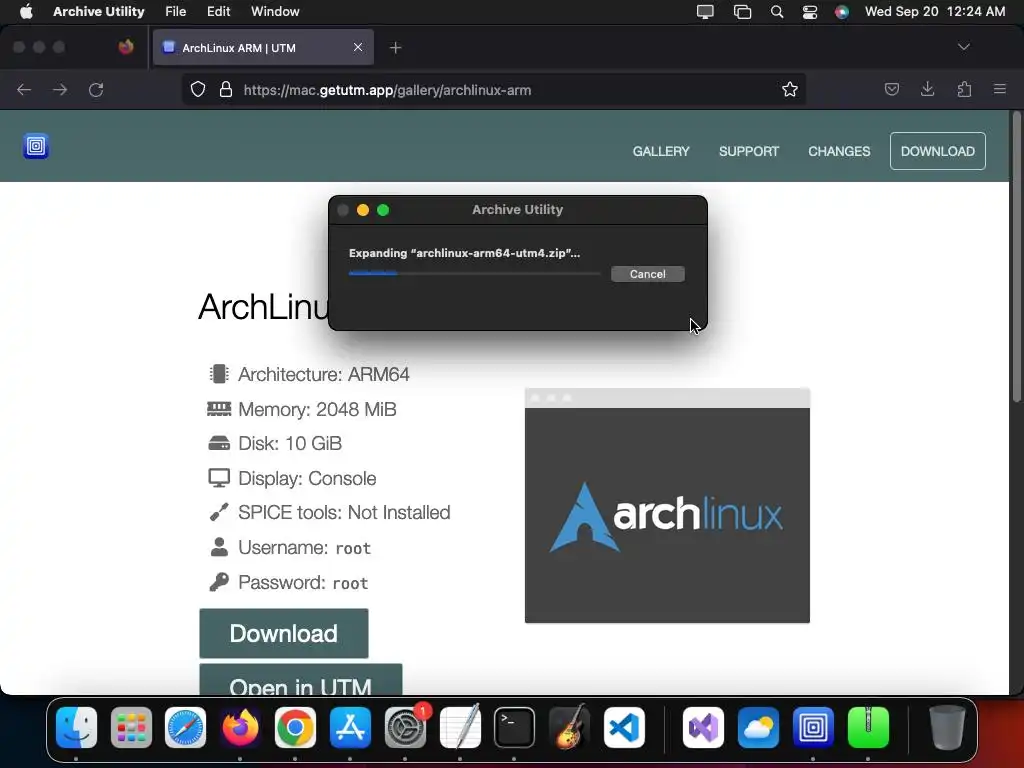Click Firefox icon in the Dock

(x=240, y=727)
